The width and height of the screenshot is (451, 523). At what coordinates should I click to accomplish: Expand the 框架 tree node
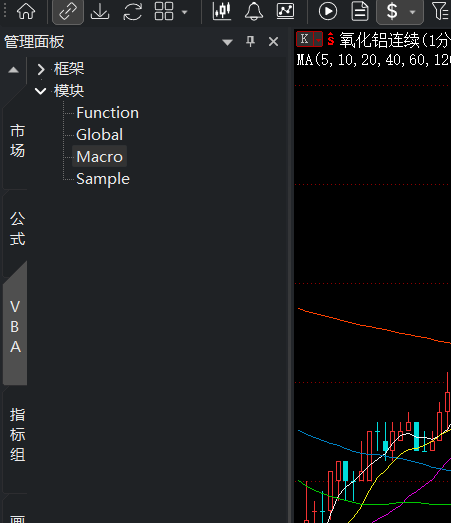(x=41, y=69)
